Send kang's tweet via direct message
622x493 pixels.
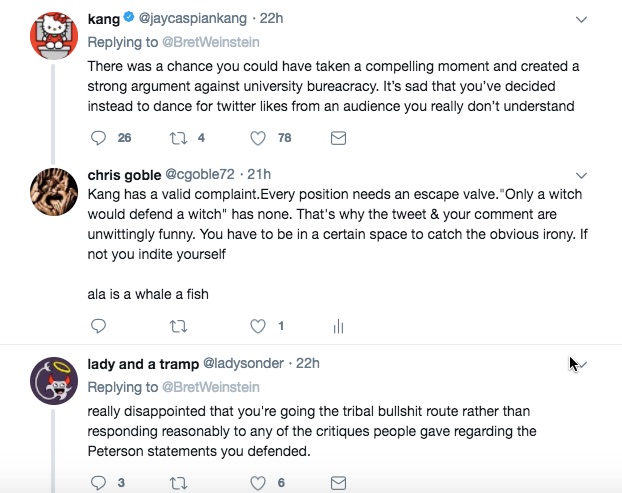click(x=338, y=138)
